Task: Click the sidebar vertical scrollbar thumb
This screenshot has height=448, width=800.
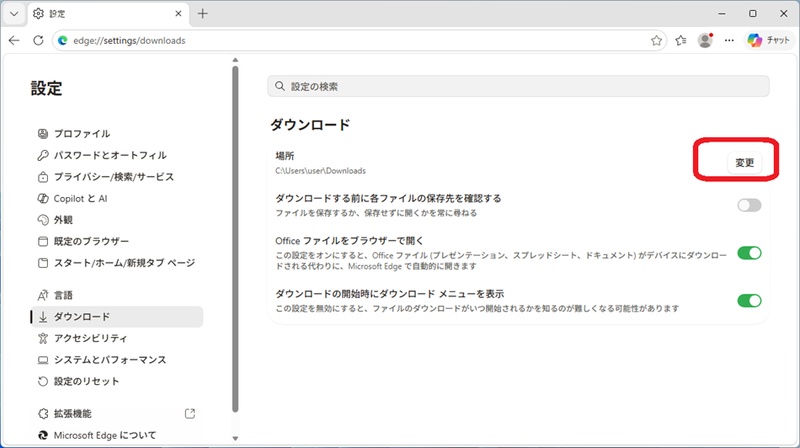Action: [x=235, y=239]
